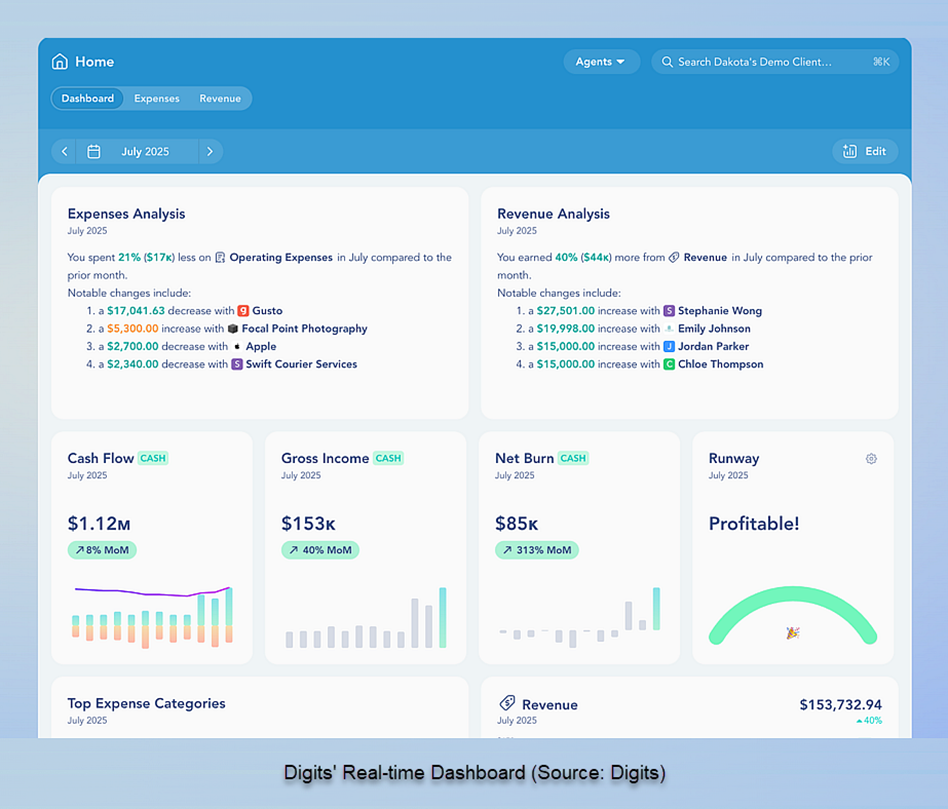Click the Edit button
Image resolution: width=948 pixels, height=809 pixels.
pyautogui.click(x=865, y=151)
